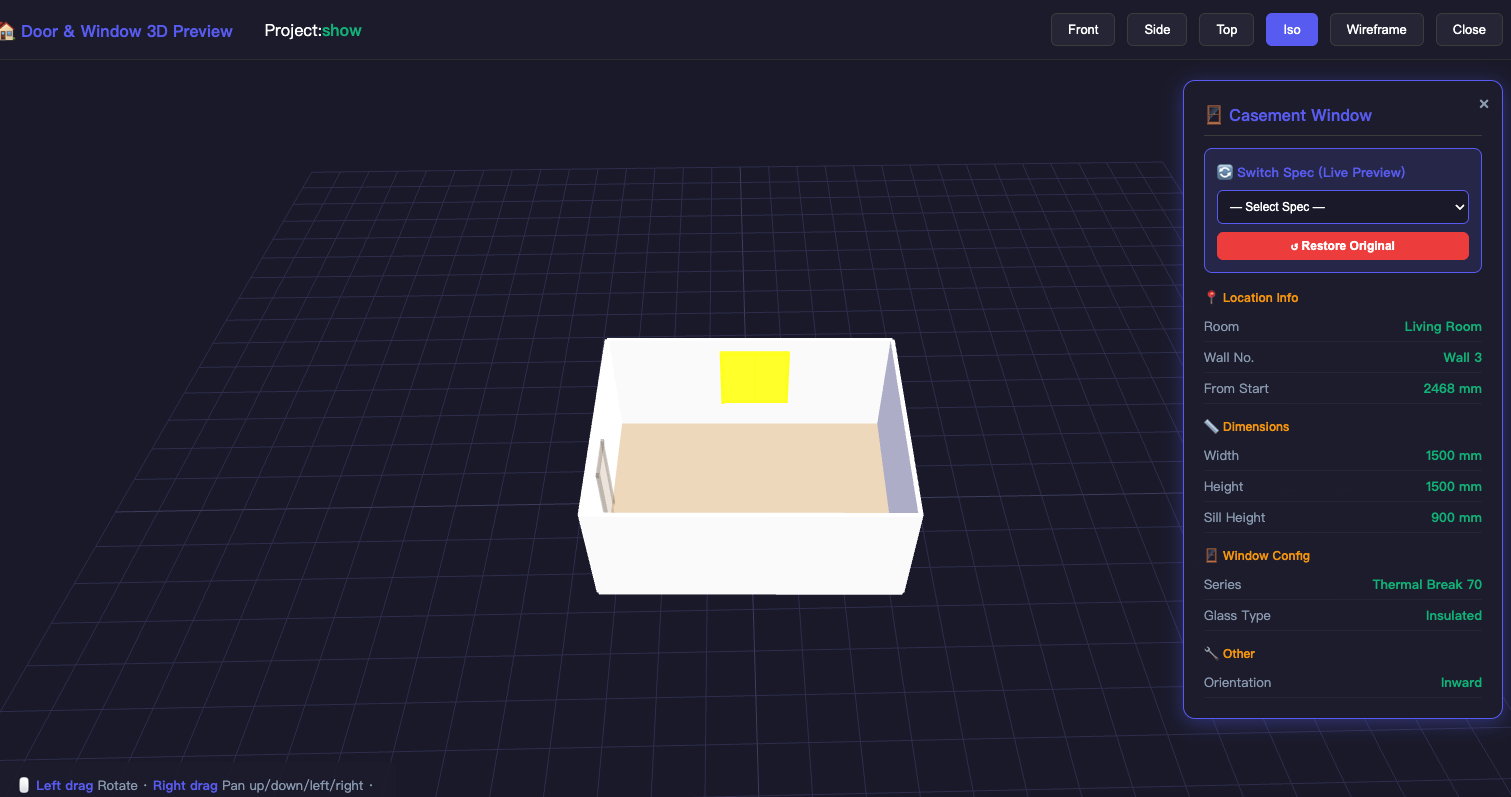
Task: Switch to the Top view
Action: point(1227,29)
